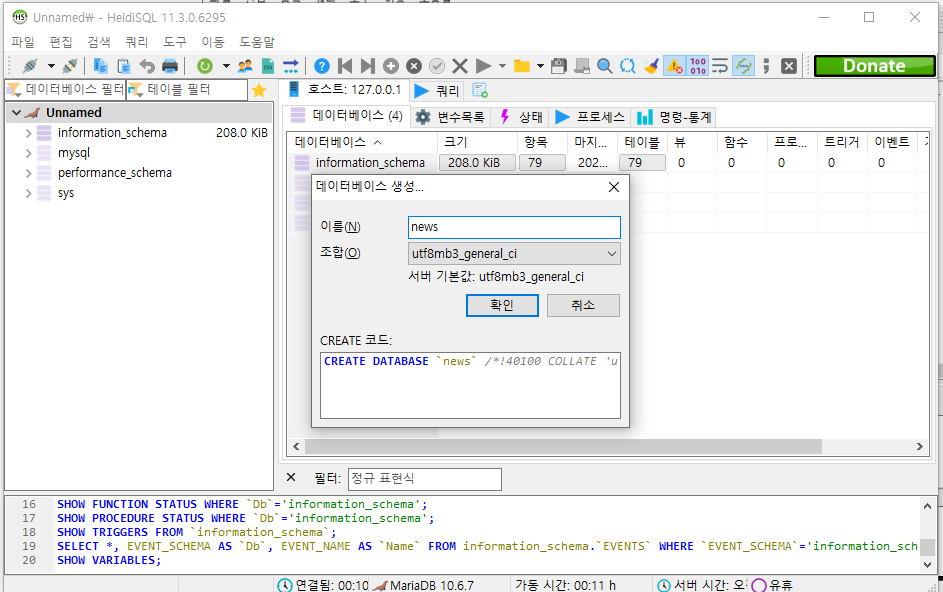Select the mysql database in tree
The image size is (943, 592).
click(74, 153)
